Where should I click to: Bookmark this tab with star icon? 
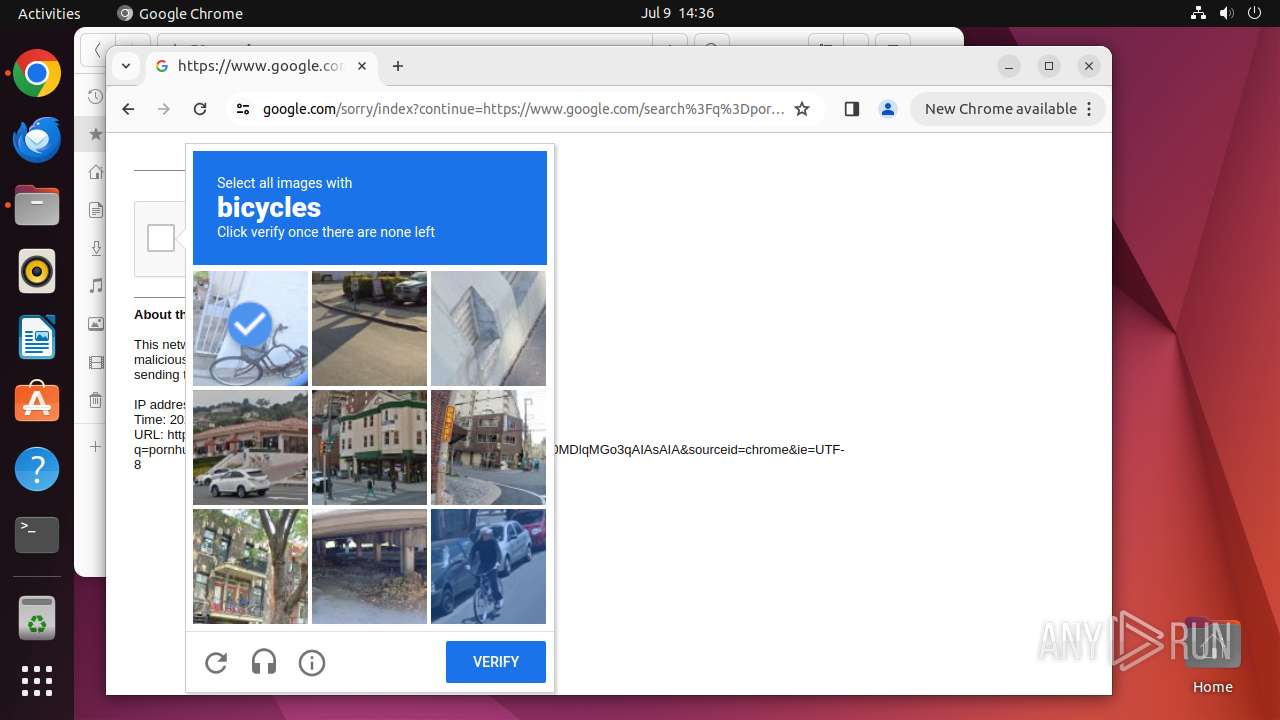click(x=802, y=109)
